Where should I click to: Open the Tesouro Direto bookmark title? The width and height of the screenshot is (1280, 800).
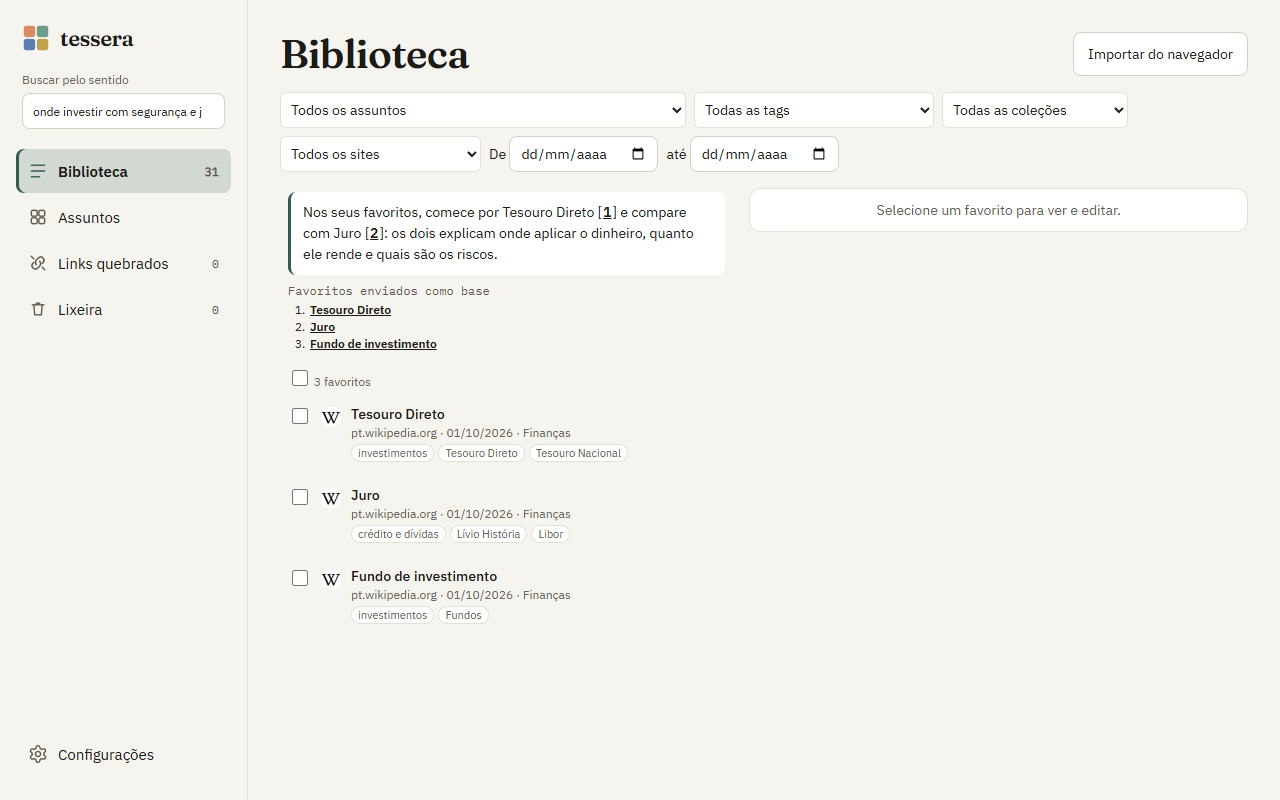point(398,414)
